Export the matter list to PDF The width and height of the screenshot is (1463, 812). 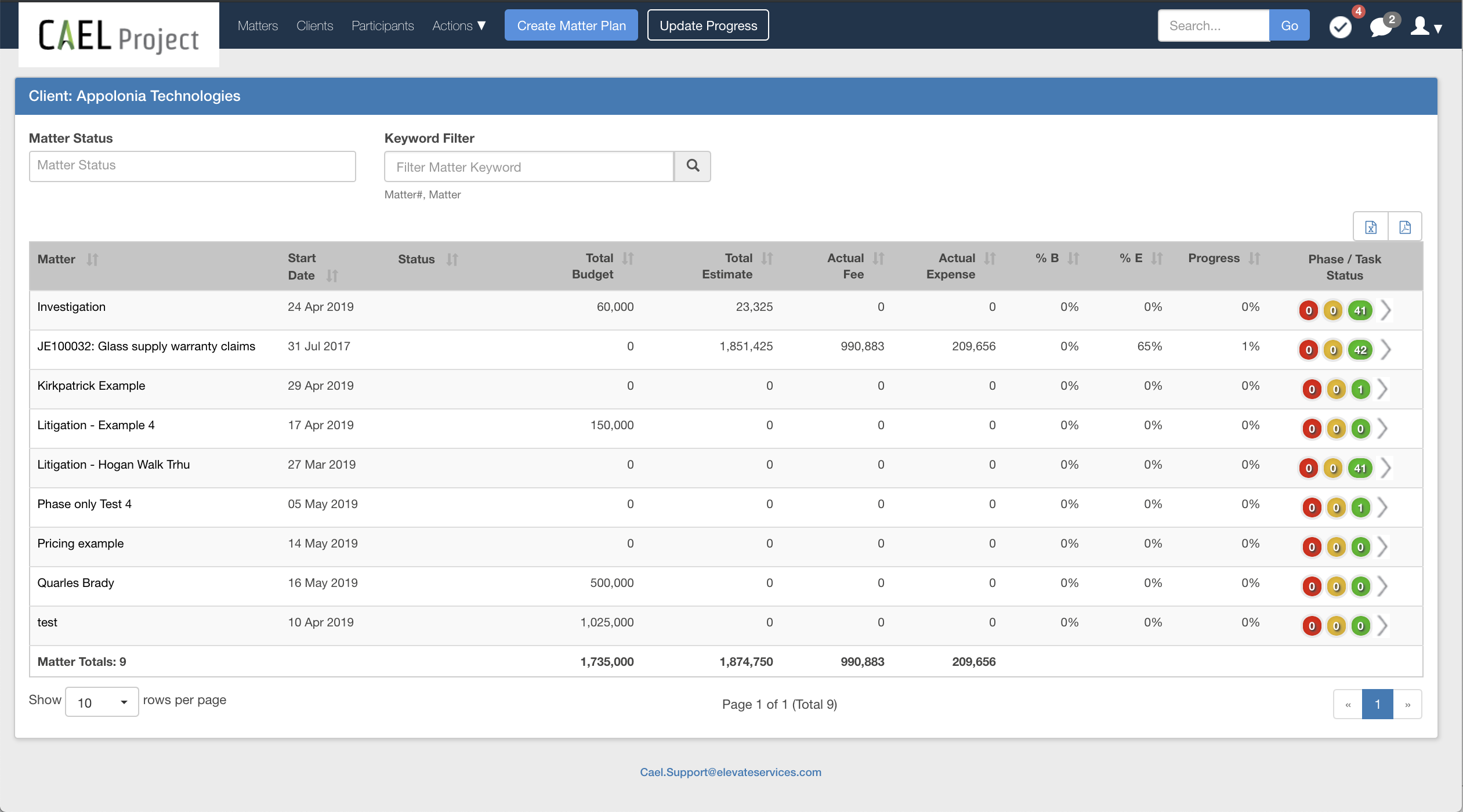tap(1405, 227)
